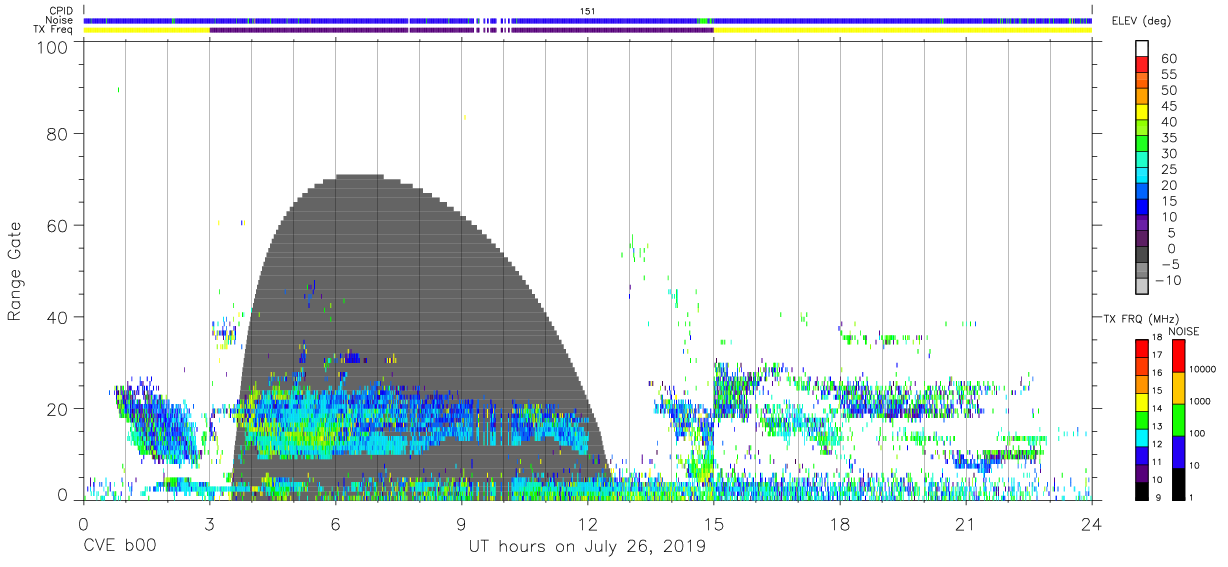Click the x-axis tick label '21'

click(x=965, y=524)
